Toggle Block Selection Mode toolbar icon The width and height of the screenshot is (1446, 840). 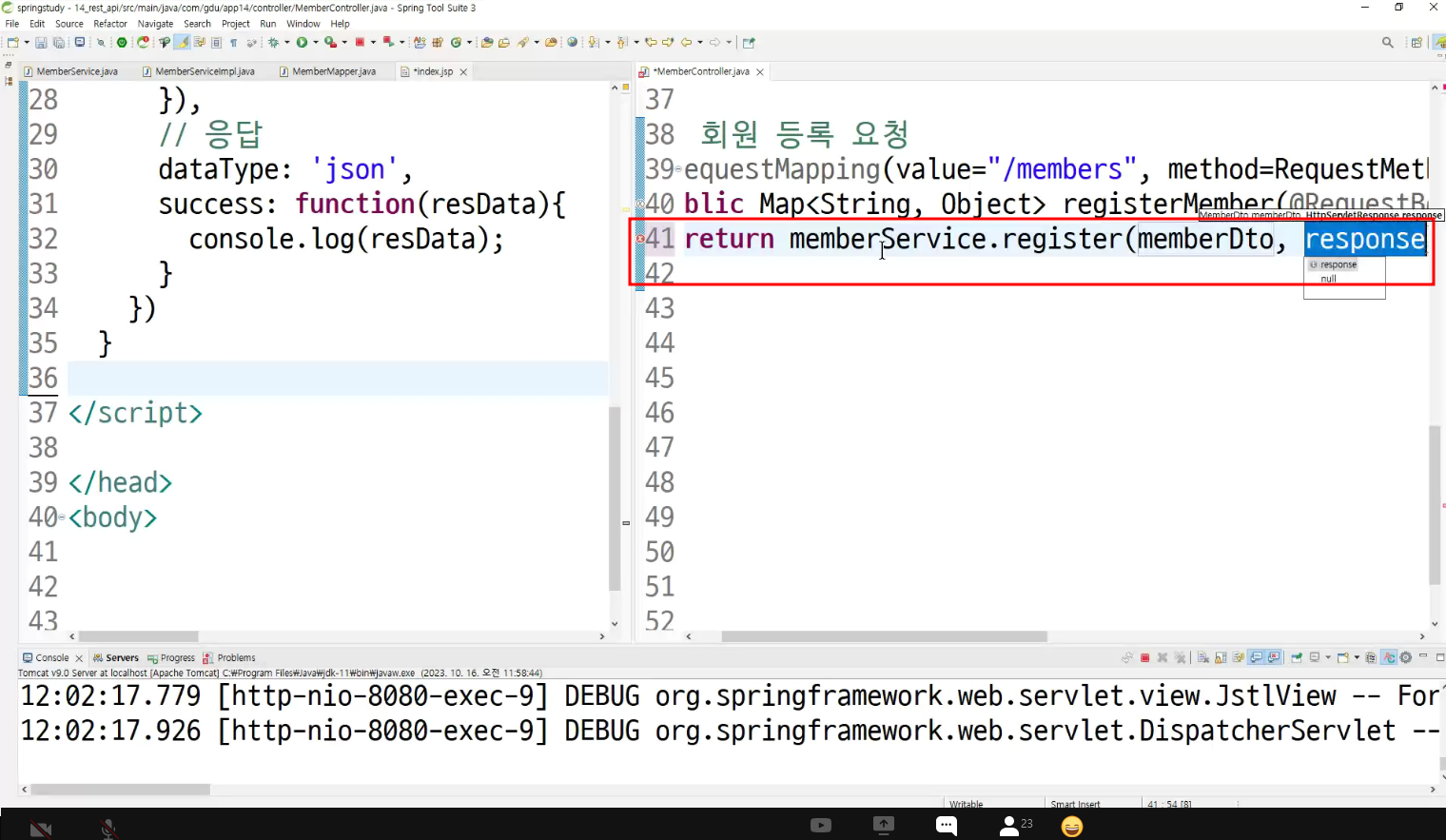pyautogui.click(x=216, y=43)
